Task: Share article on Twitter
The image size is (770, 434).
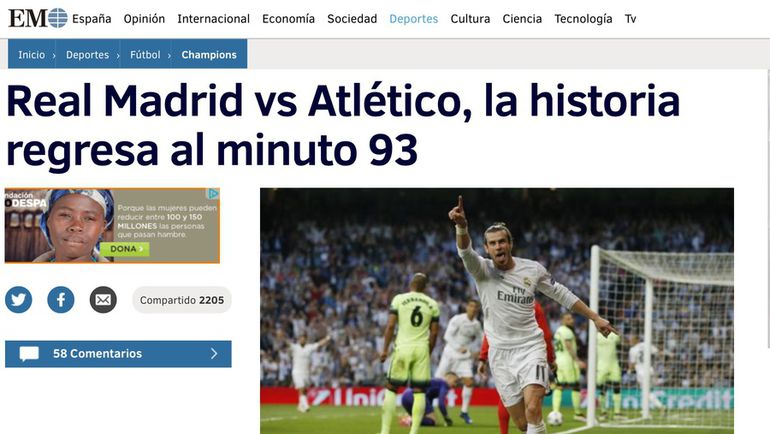Action: tap(19, 299)
